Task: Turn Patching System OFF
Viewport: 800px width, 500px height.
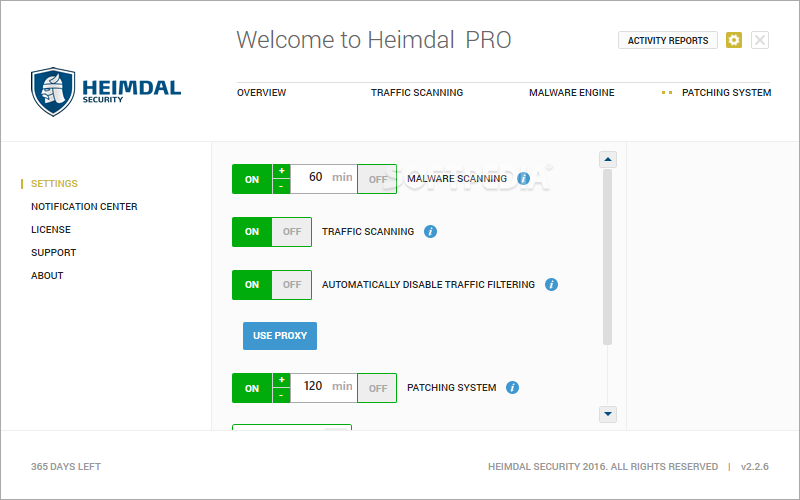Action: (x=377, y=388)
